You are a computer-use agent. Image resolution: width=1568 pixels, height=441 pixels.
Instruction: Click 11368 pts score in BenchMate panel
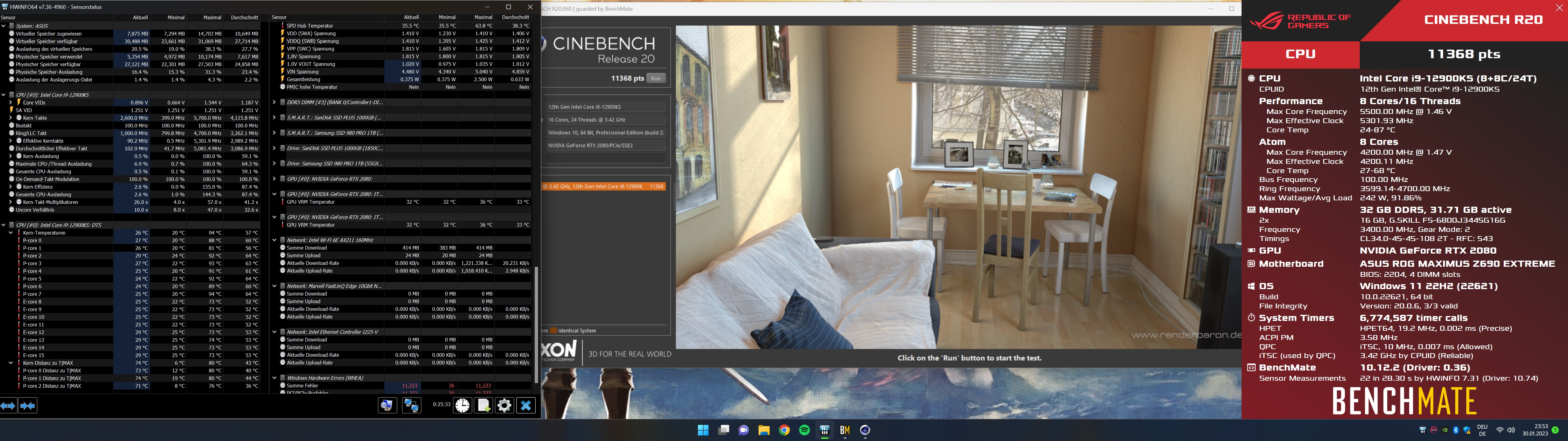click(x=1464, y=54)
